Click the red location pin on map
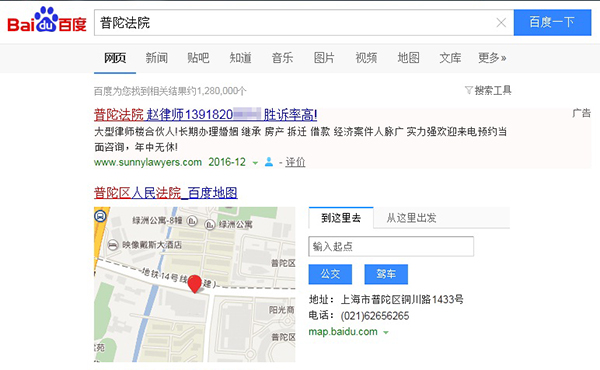 pyautogui.click(x=195, y=284)
